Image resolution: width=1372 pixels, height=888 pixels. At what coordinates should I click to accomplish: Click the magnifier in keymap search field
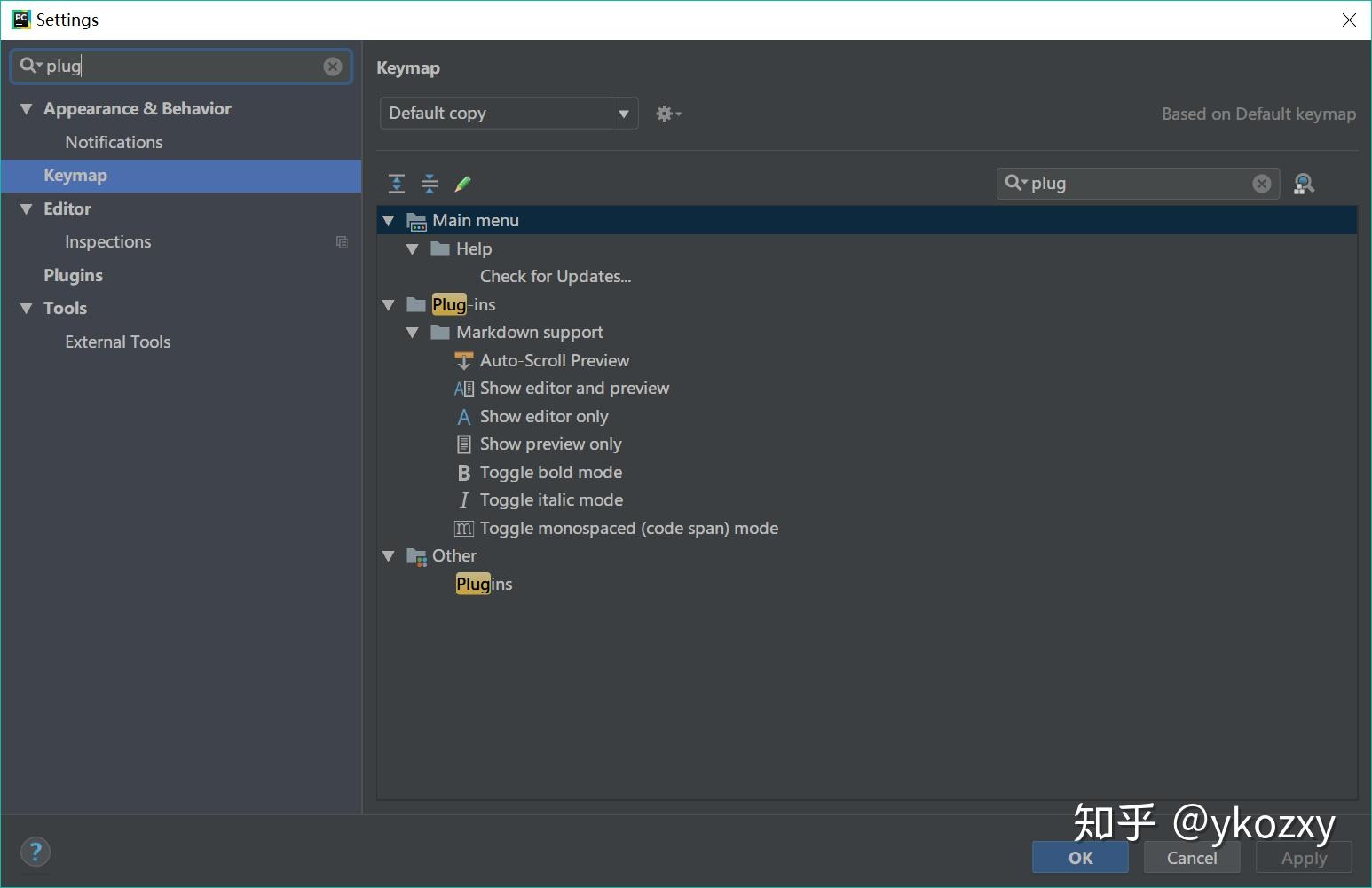tap(1015, 183)
